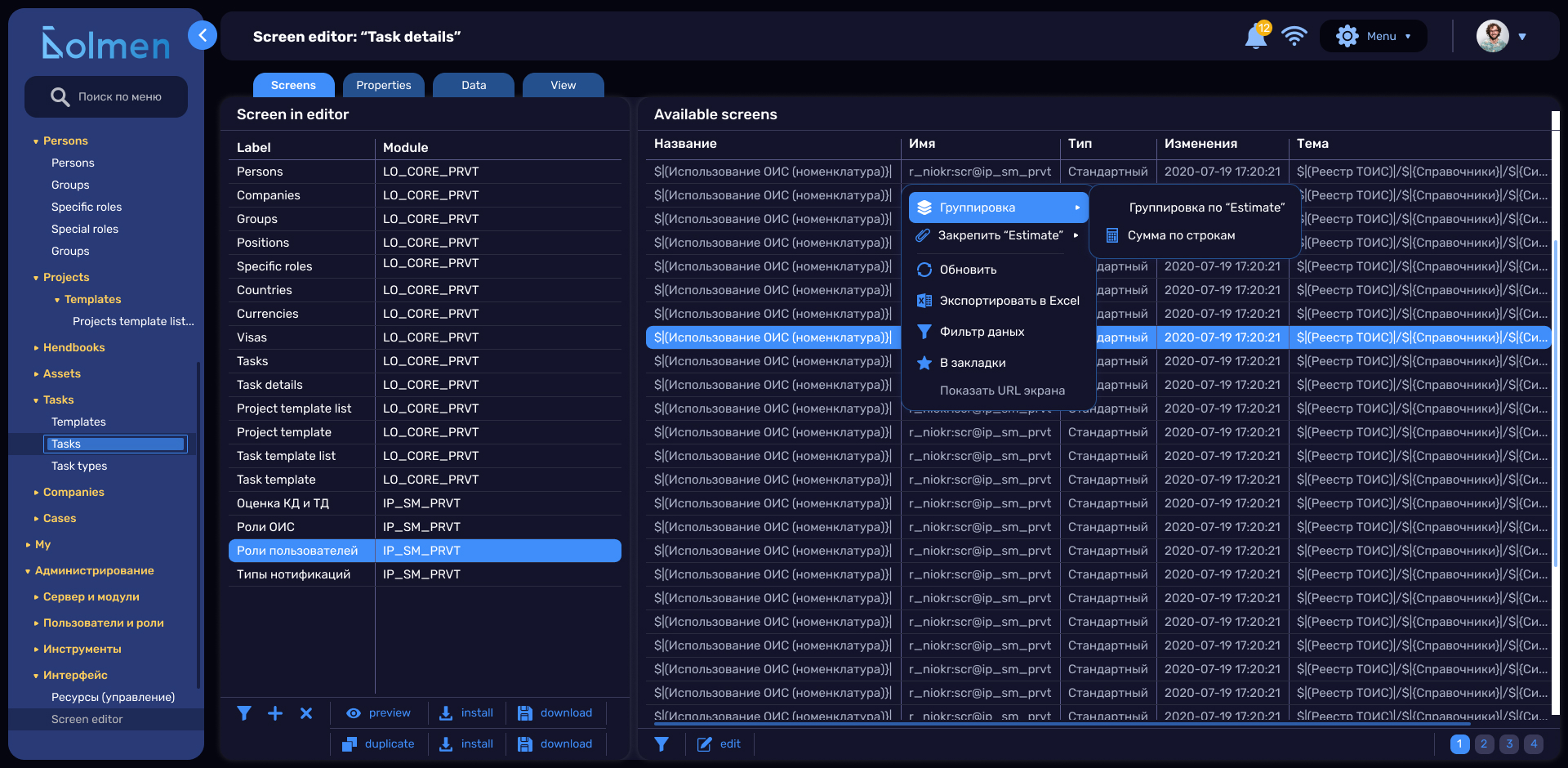
Task: Click the download button in the bottom row
Action: pyautogui.click(x=555, y=744)
